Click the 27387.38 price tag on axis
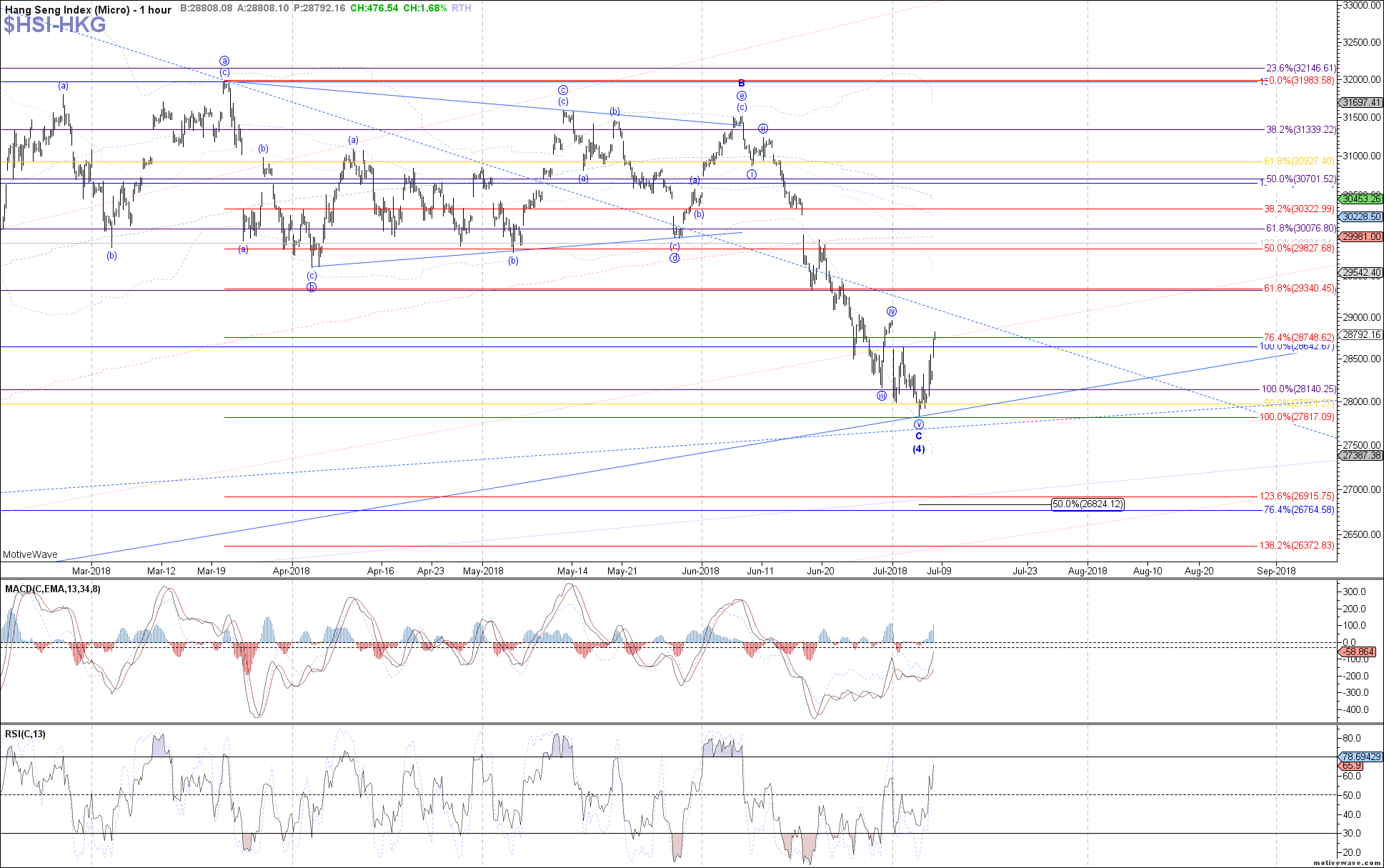The height and width of the screenshot is (868, 1384). 1361,456
